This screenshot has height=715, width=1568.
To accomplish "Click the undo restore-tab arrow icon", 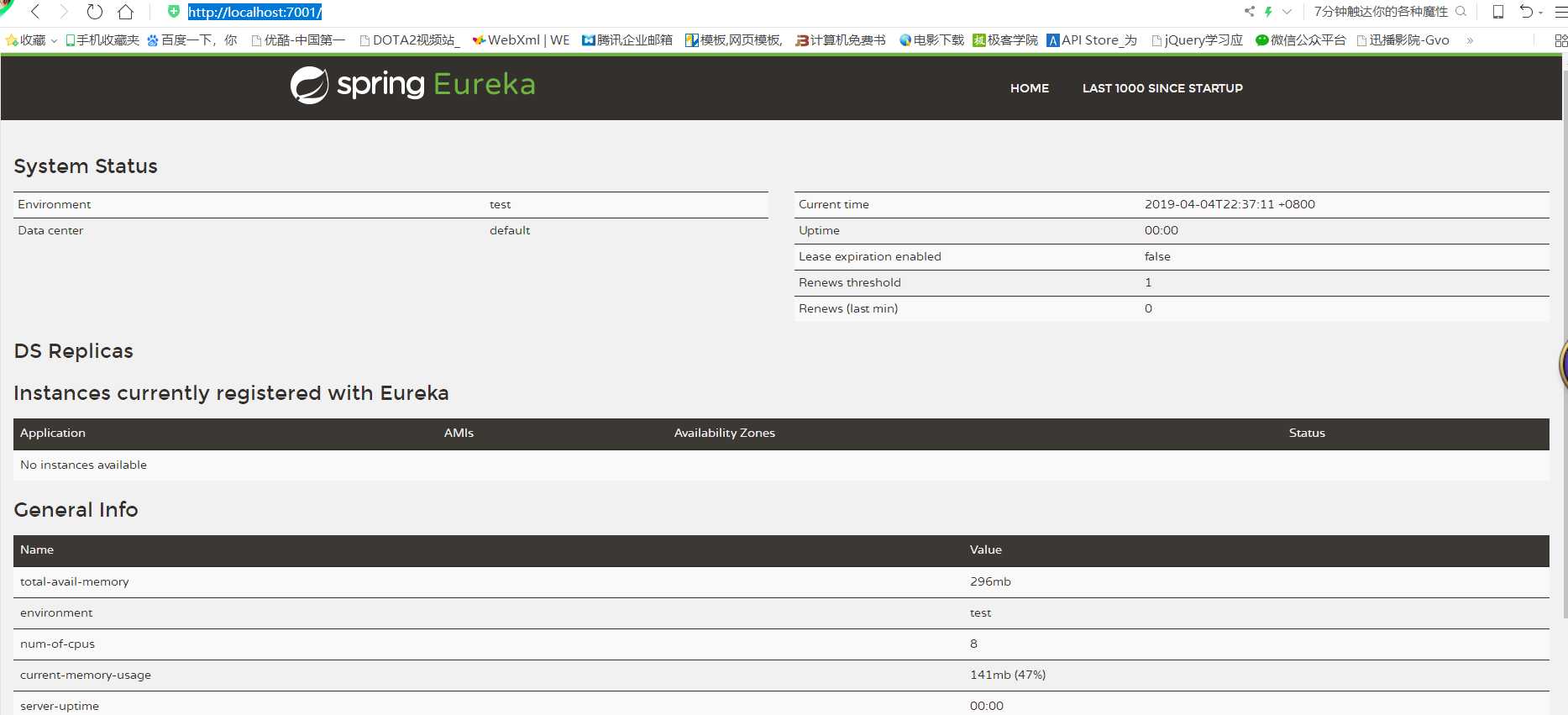I will tap(1526, 12).
